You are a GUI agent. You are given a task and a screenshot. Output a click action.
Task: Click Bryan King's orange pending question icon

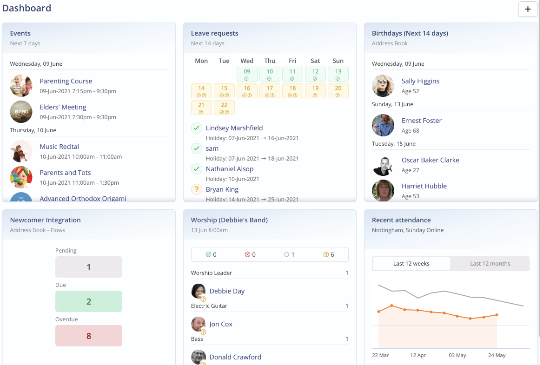pyautogui.click(x=196, y=189)
